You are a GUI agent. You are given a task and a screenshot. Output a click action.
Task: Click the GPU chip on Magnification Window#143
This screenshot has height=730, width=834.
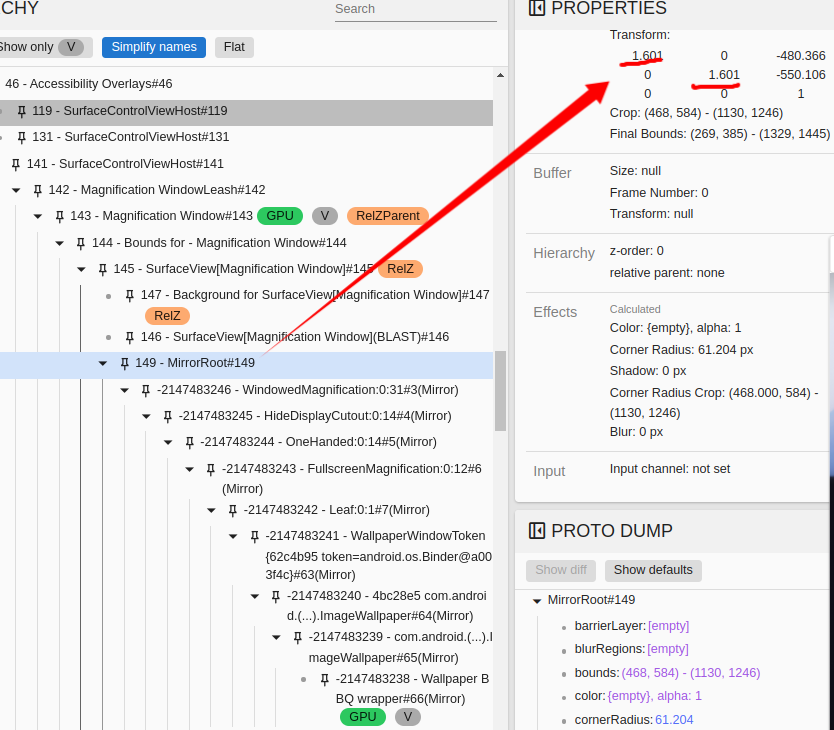[x=280, y=216]
